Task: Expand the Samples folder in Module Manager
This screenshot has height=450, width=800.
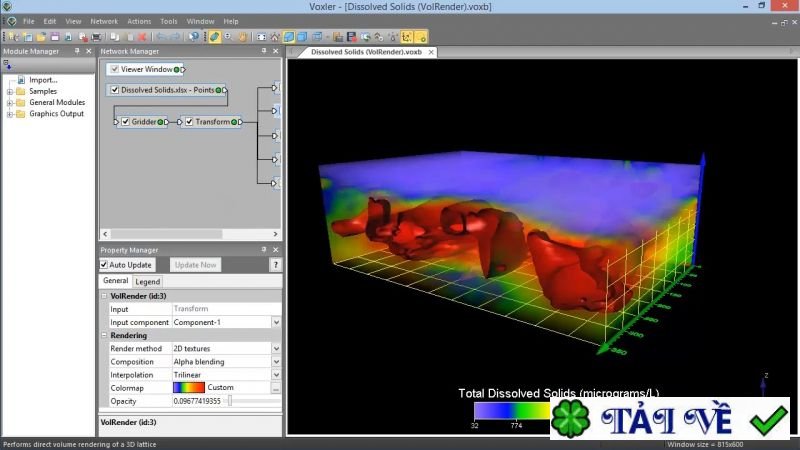Action: pos(10,91)
